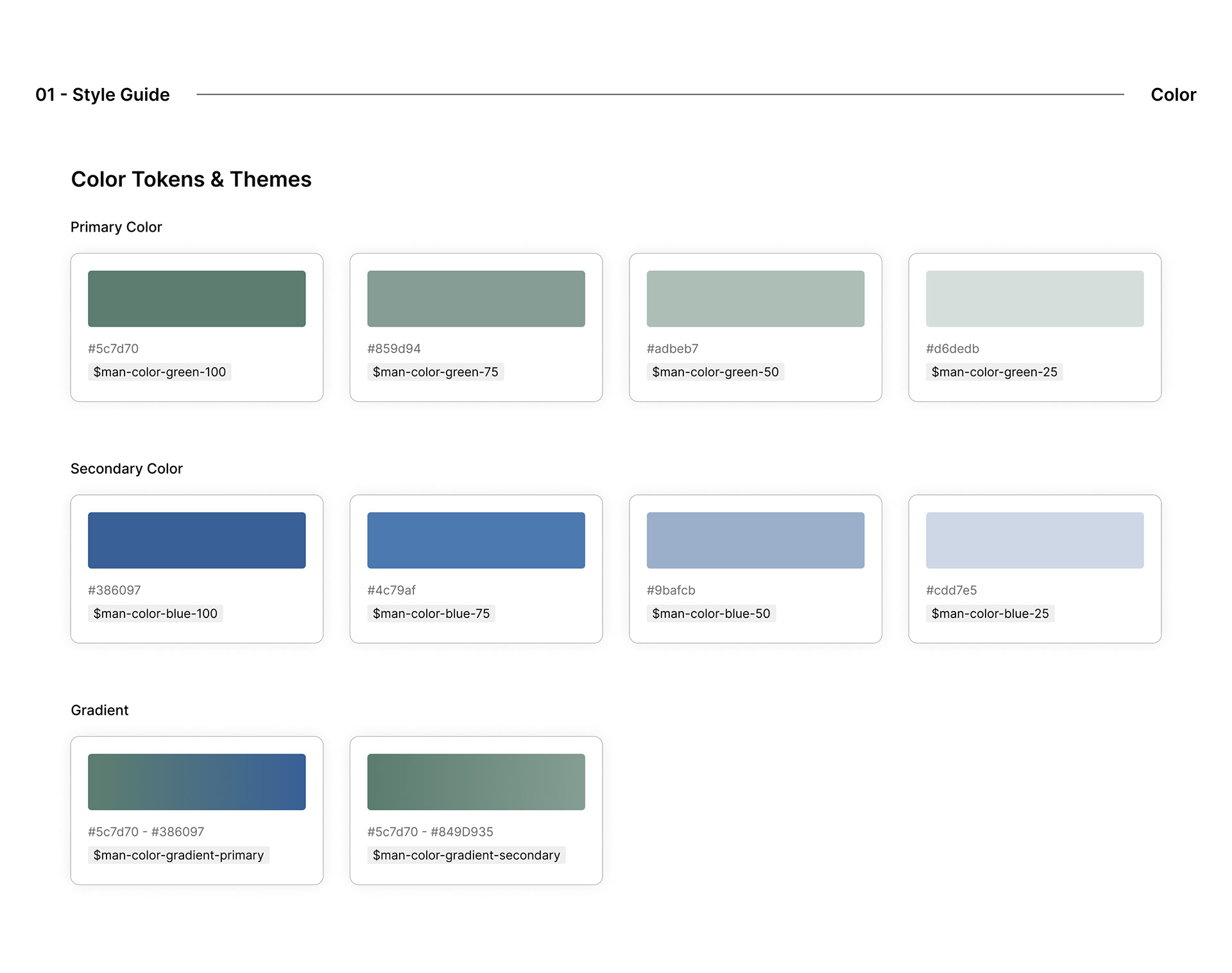
Task: Select the $man-color-blue-75 token label
Action: click(431, 613)
